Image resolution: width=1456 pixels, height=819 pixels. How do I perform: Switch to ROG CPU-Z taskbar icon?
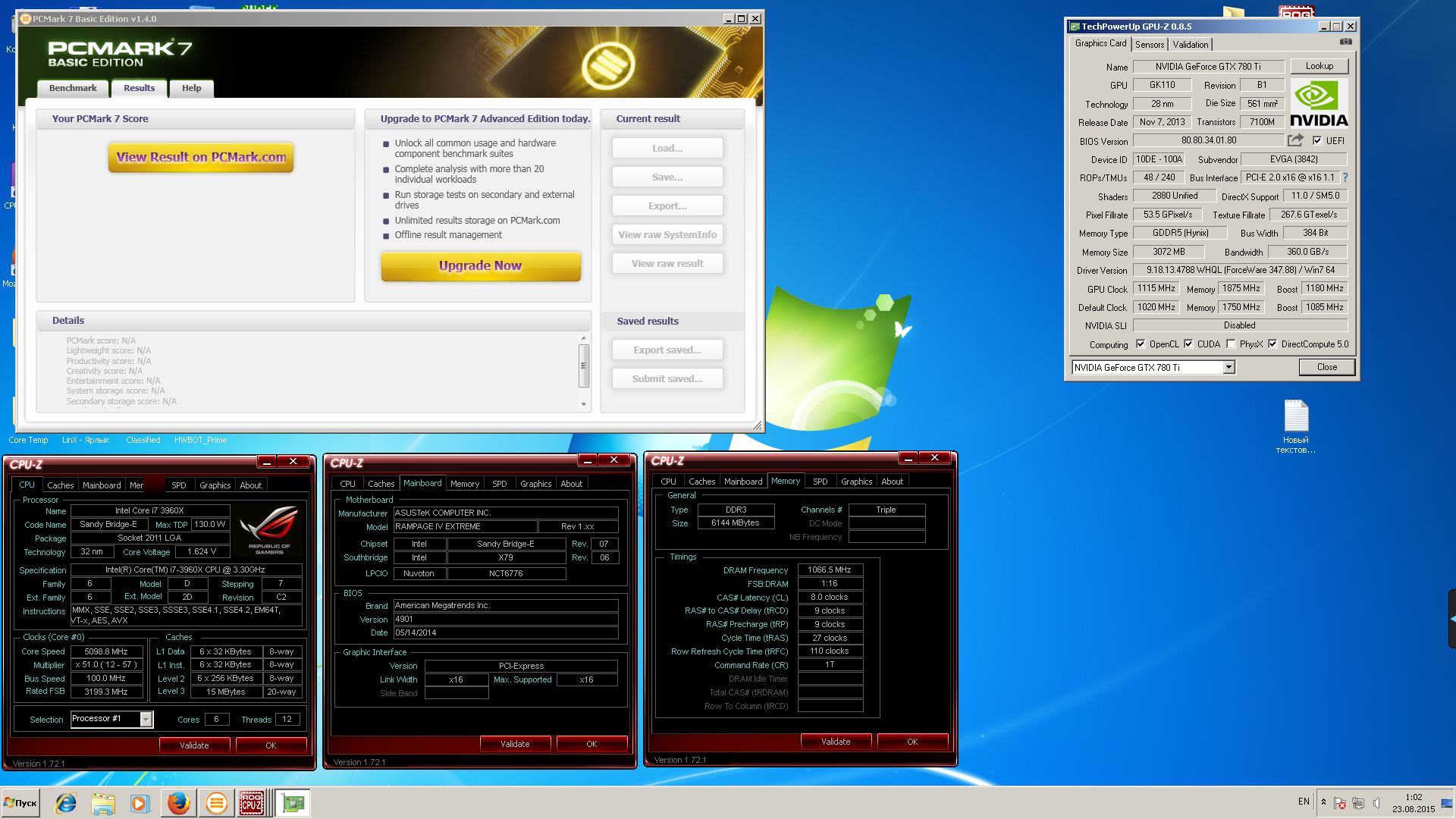pyautogui.click(x=252, y=803)
